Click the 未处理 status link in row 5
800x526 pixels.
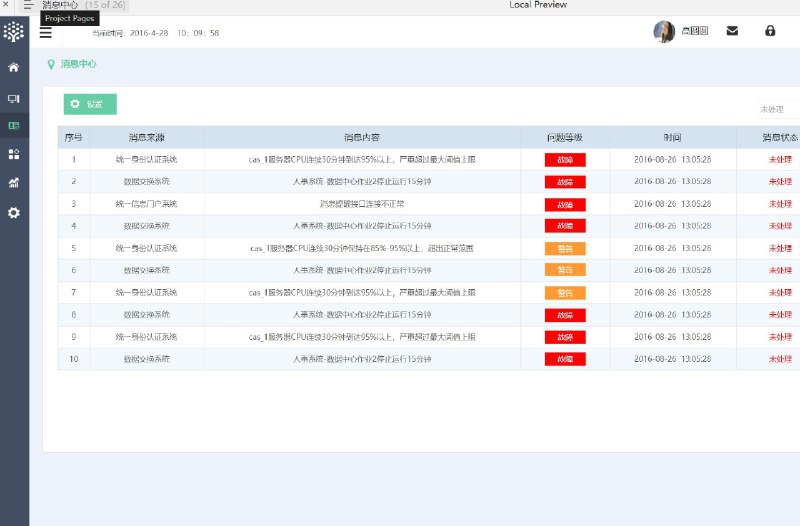point(781,248)
